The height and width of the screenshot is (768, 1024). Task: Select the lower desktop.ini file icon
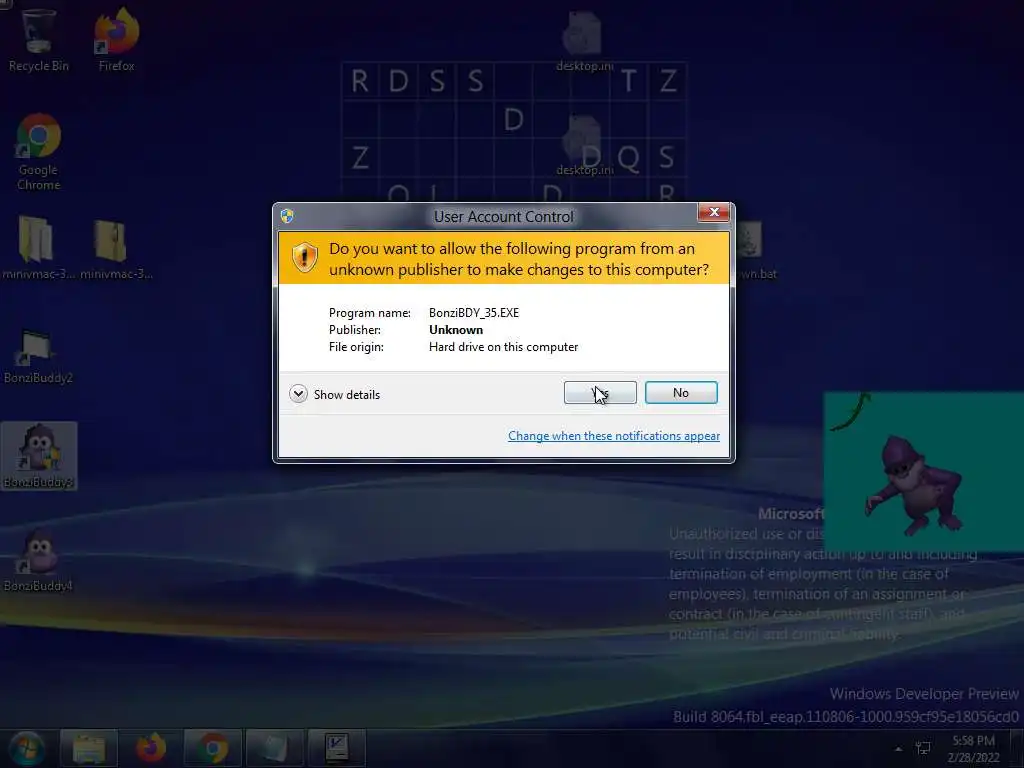pyautogui.click(x=584, y=145)
